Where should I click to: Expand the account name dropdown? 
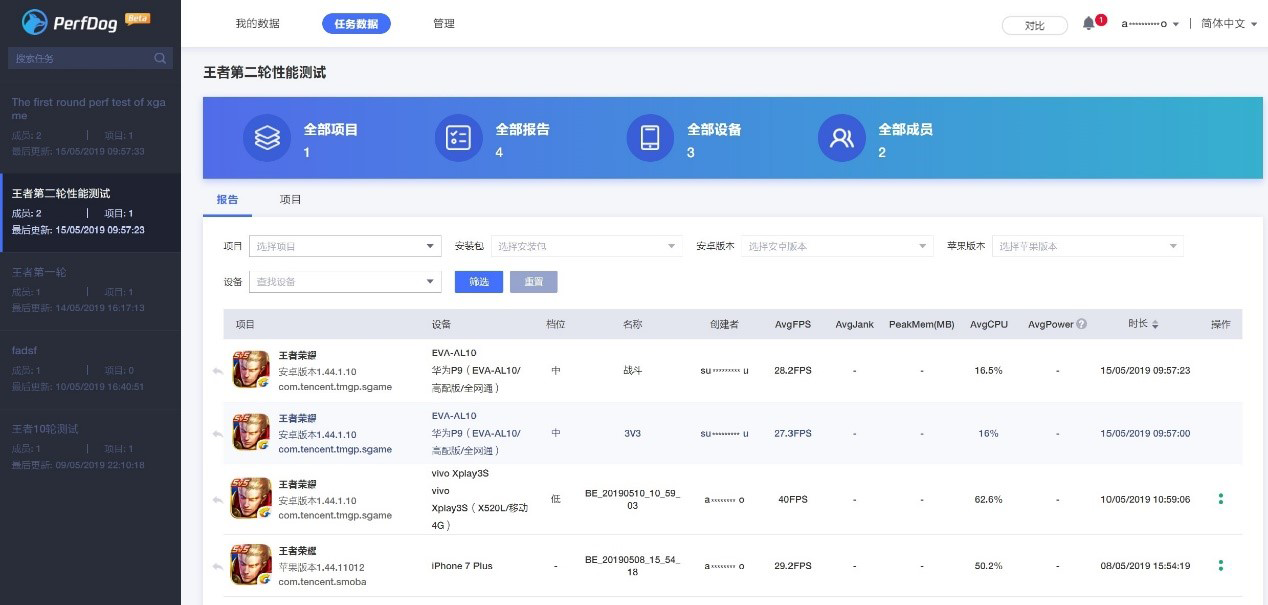1152,23
